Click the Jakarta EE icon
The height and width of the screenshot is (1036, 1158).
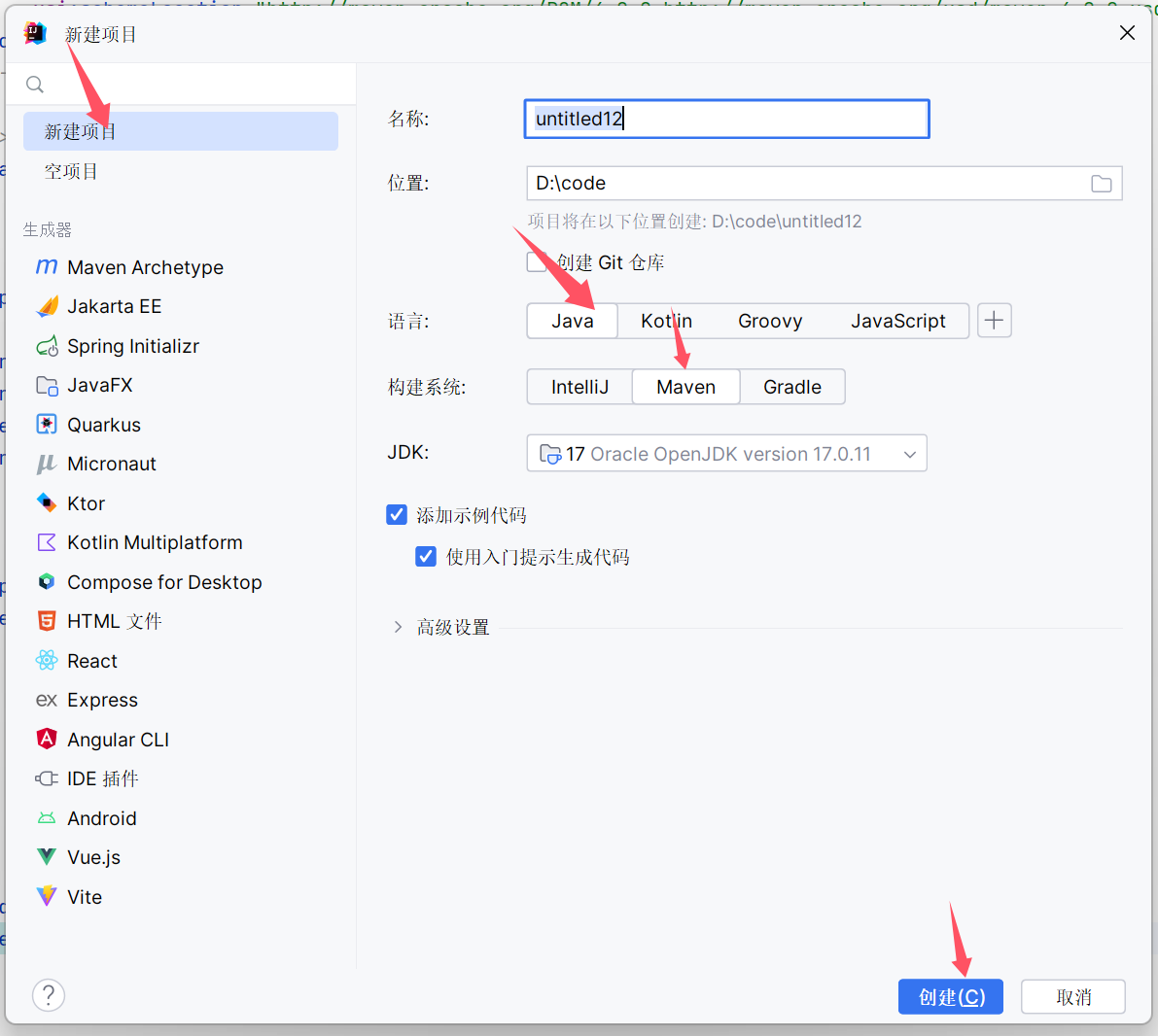point(47,306)
